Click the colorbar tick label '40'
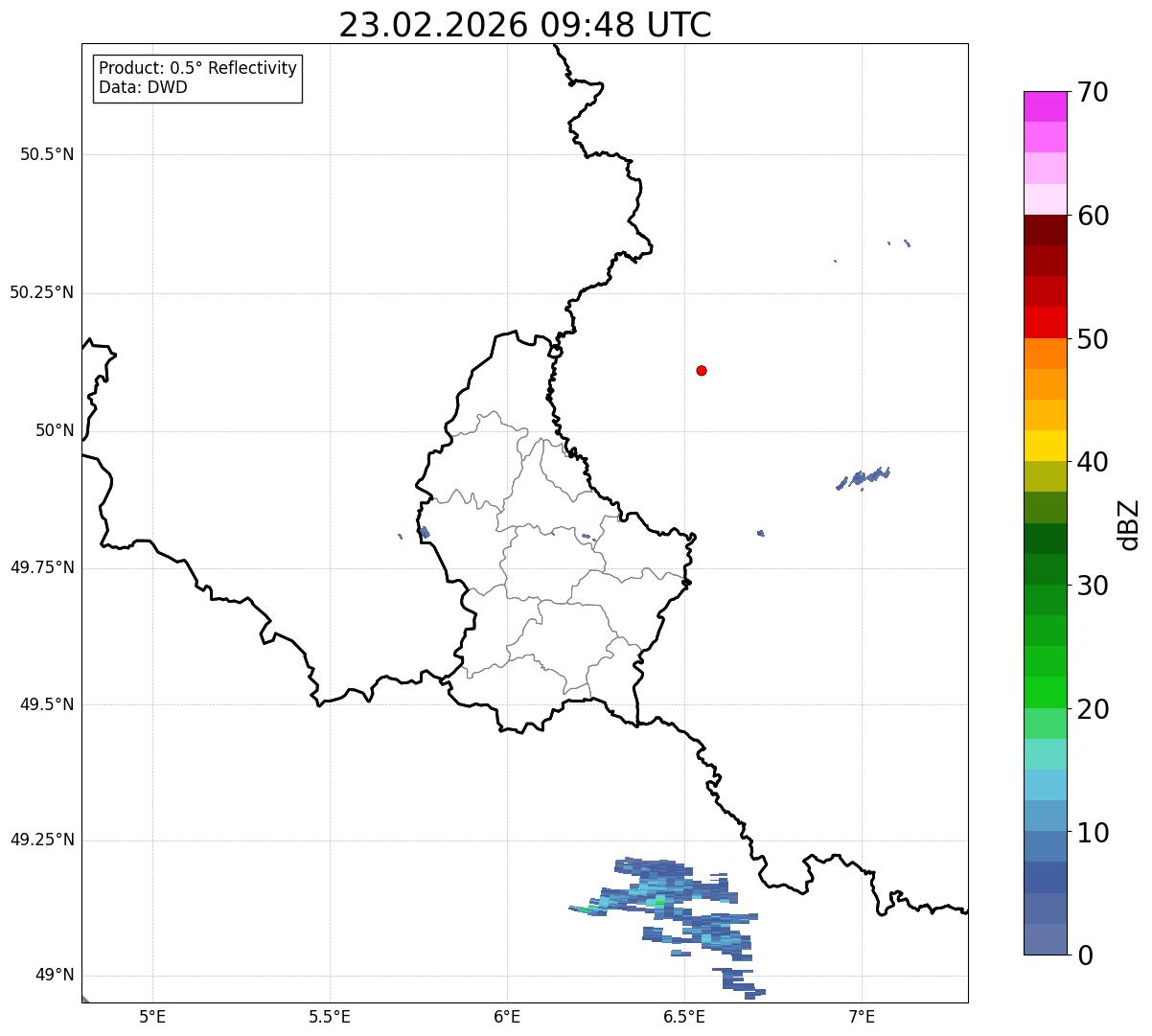The image size is (1152, 1036). pyautogui.click(x=1093, y=462)
